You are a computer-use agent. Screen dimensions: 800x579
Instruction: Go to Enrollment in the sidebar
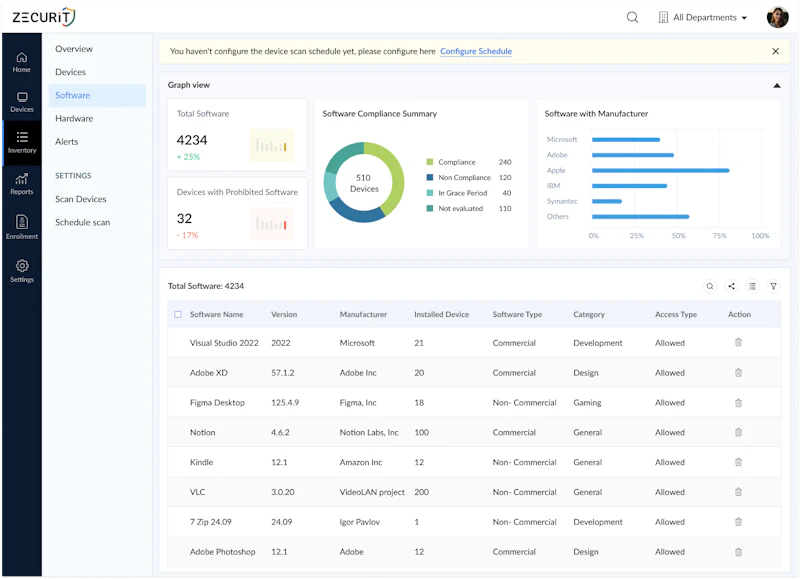tap(21, 227)
